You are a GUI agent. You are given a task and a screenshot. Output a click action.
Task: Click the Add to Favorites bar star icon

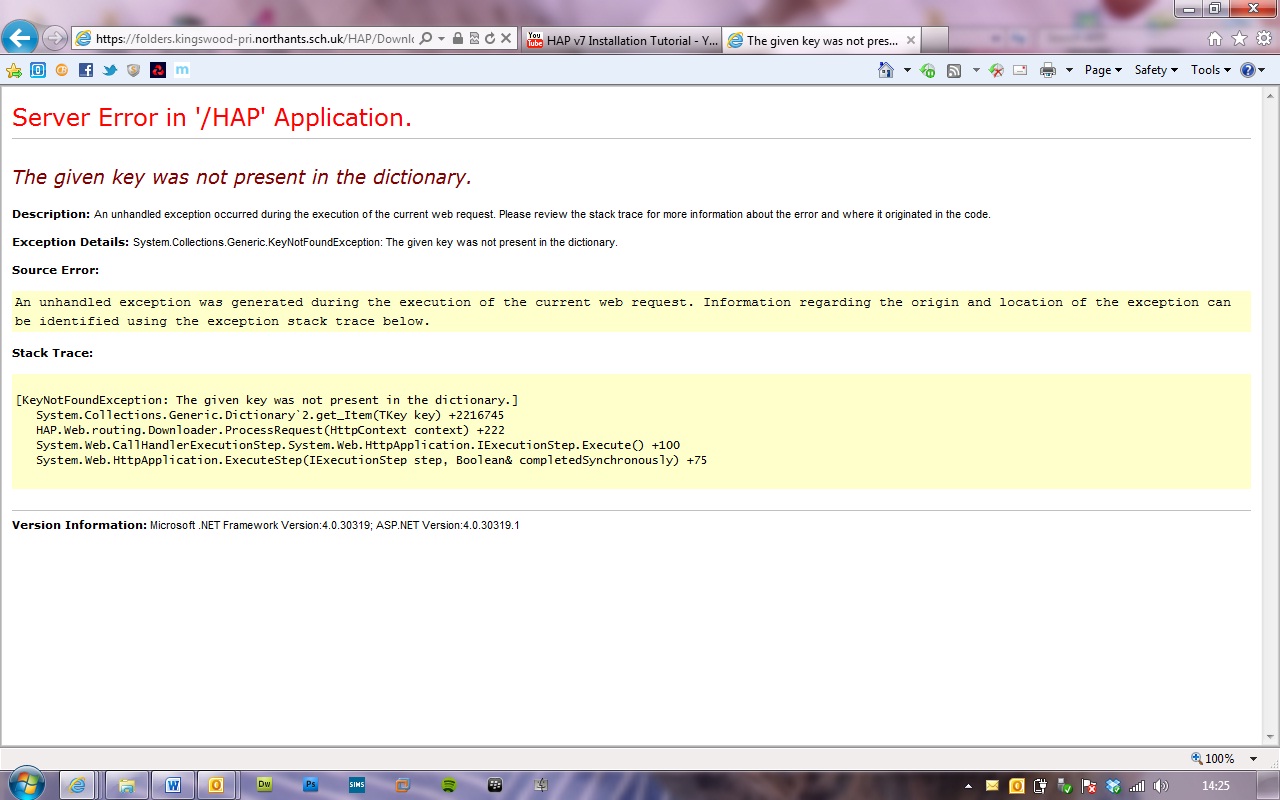coord(14,70)
